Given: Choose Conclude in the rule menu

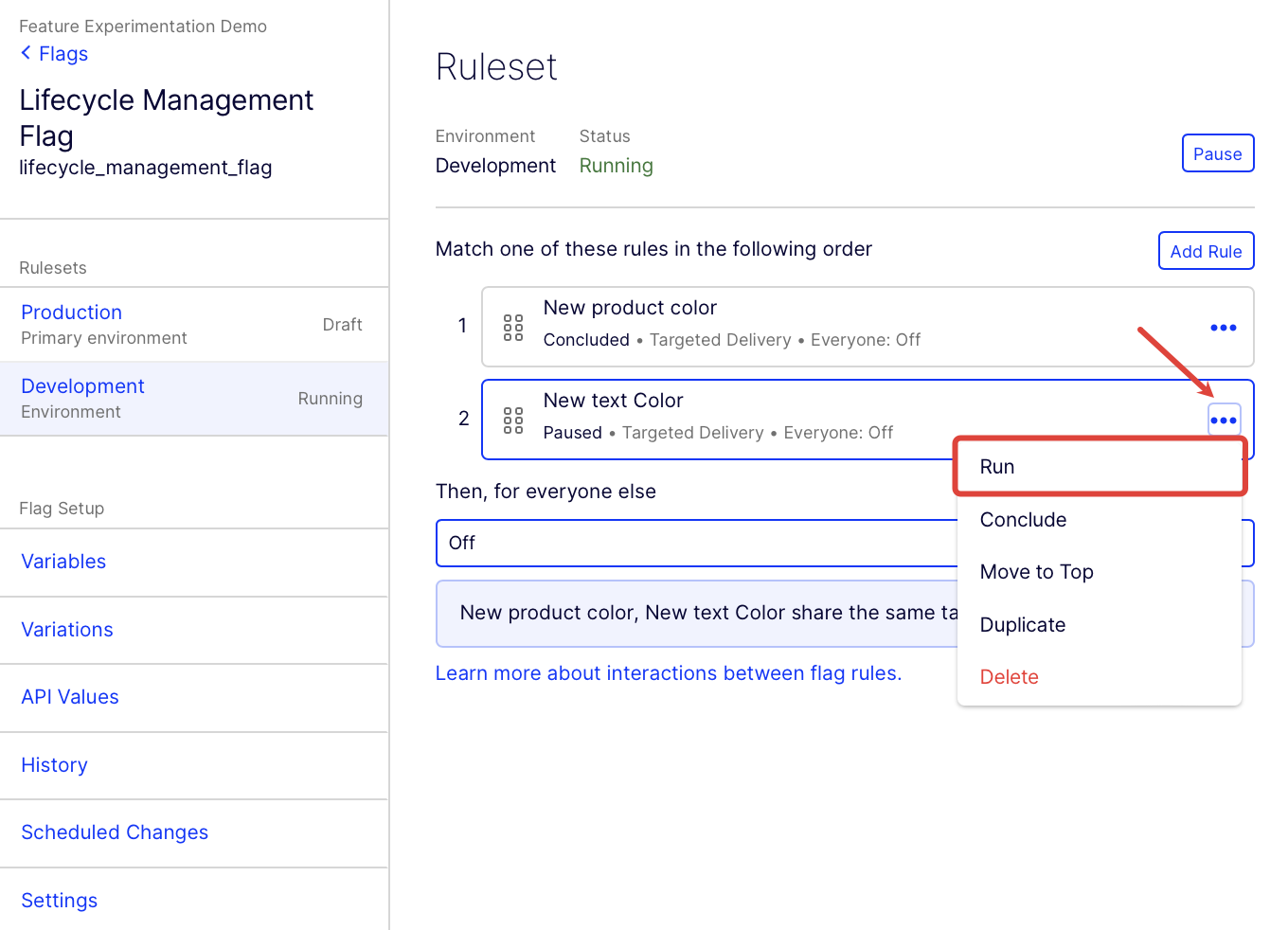Looking at the screenshot, I should pos(1023,520).
